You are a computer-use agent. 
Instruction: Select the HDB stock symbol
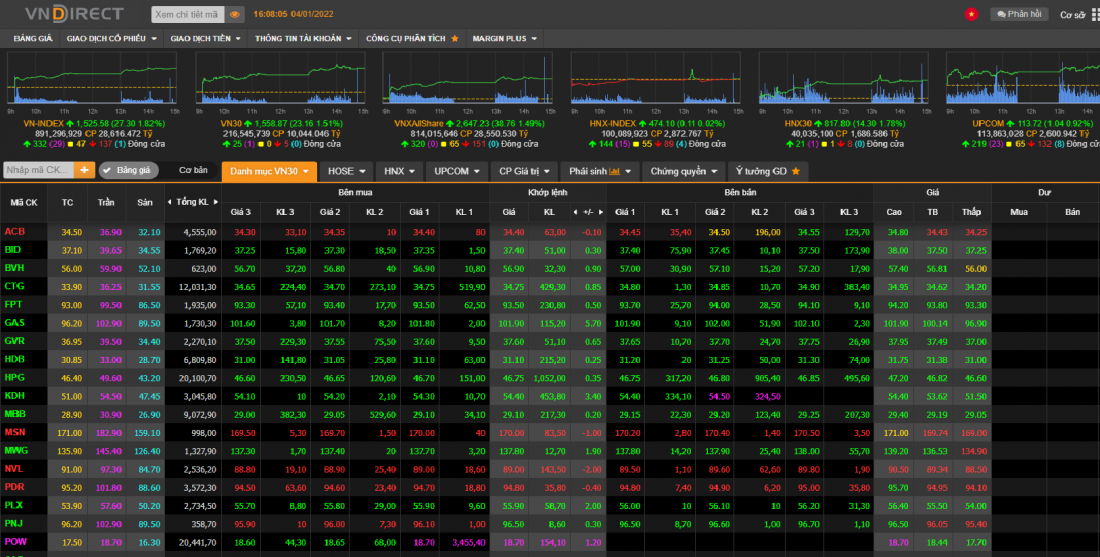pyautogui.click(x=15, y=359)
